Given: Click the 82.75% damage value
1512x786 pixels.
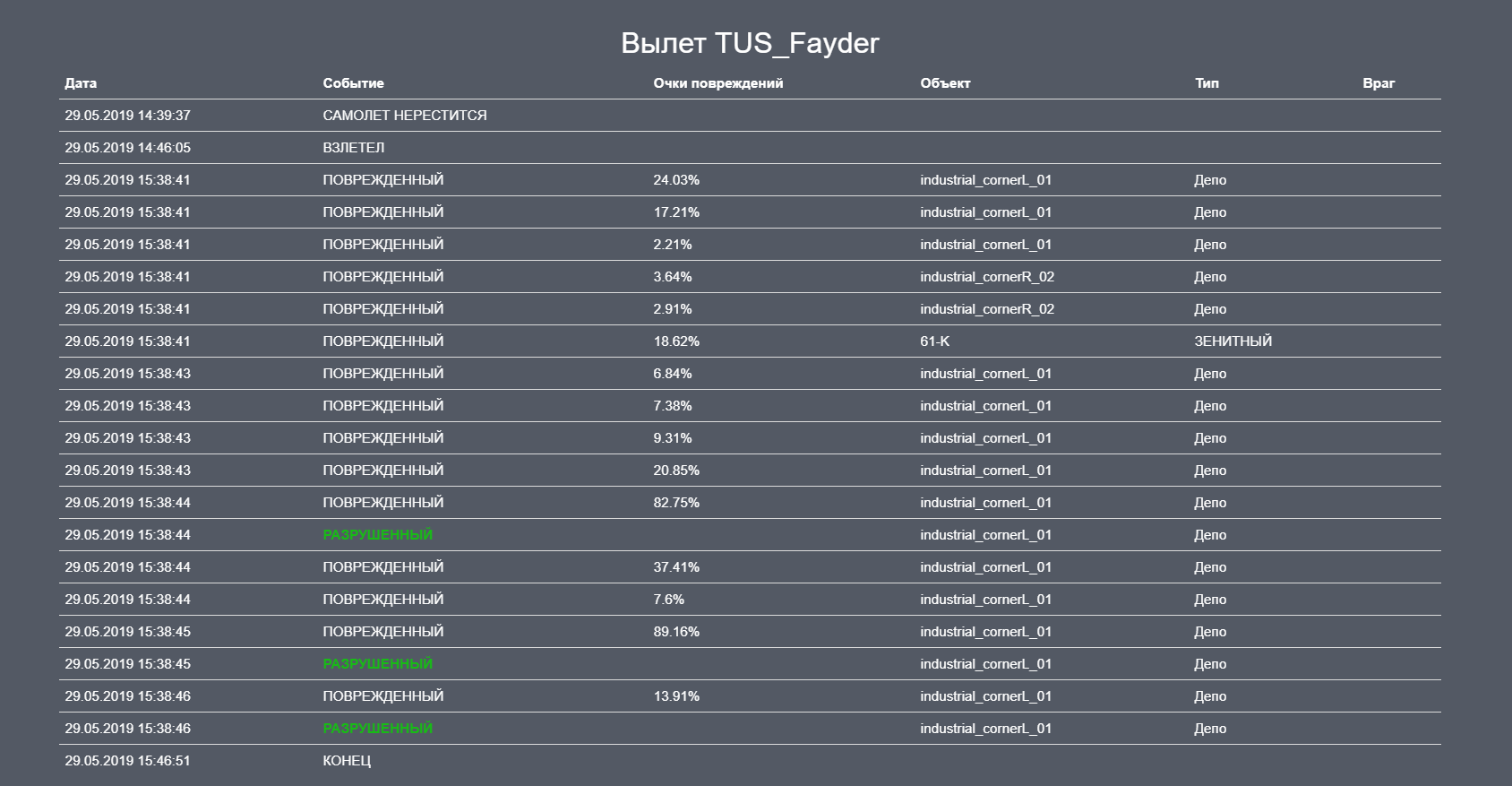Looking at the screenshot, I should (x=676, y=503).
